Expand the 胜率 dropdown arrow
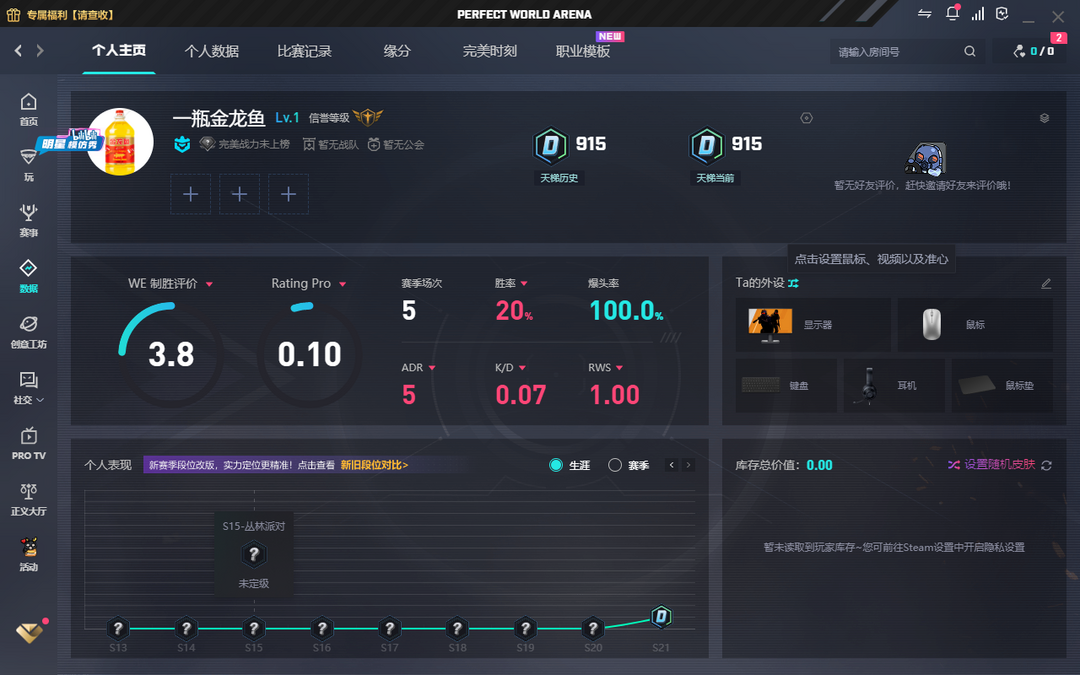Viewport: 1080px width, 675px height. coord(524,284)
